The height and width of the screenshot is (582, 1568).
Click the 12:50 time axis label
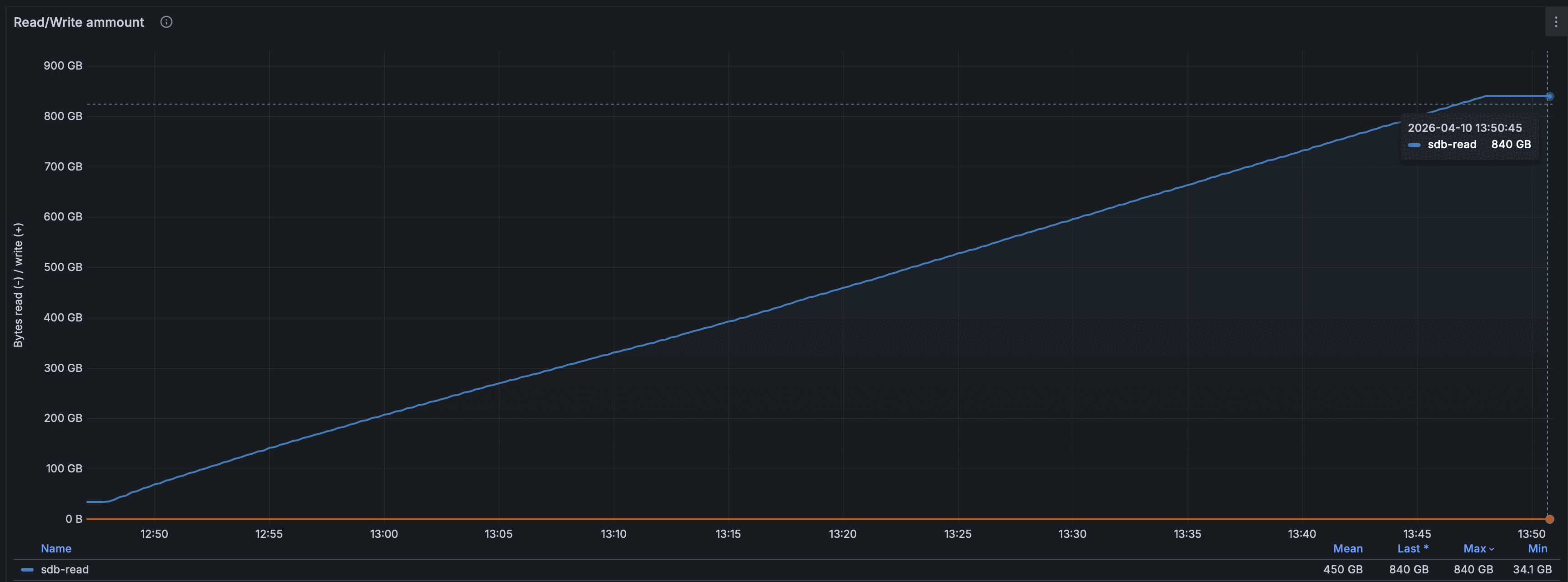(154, 534)
